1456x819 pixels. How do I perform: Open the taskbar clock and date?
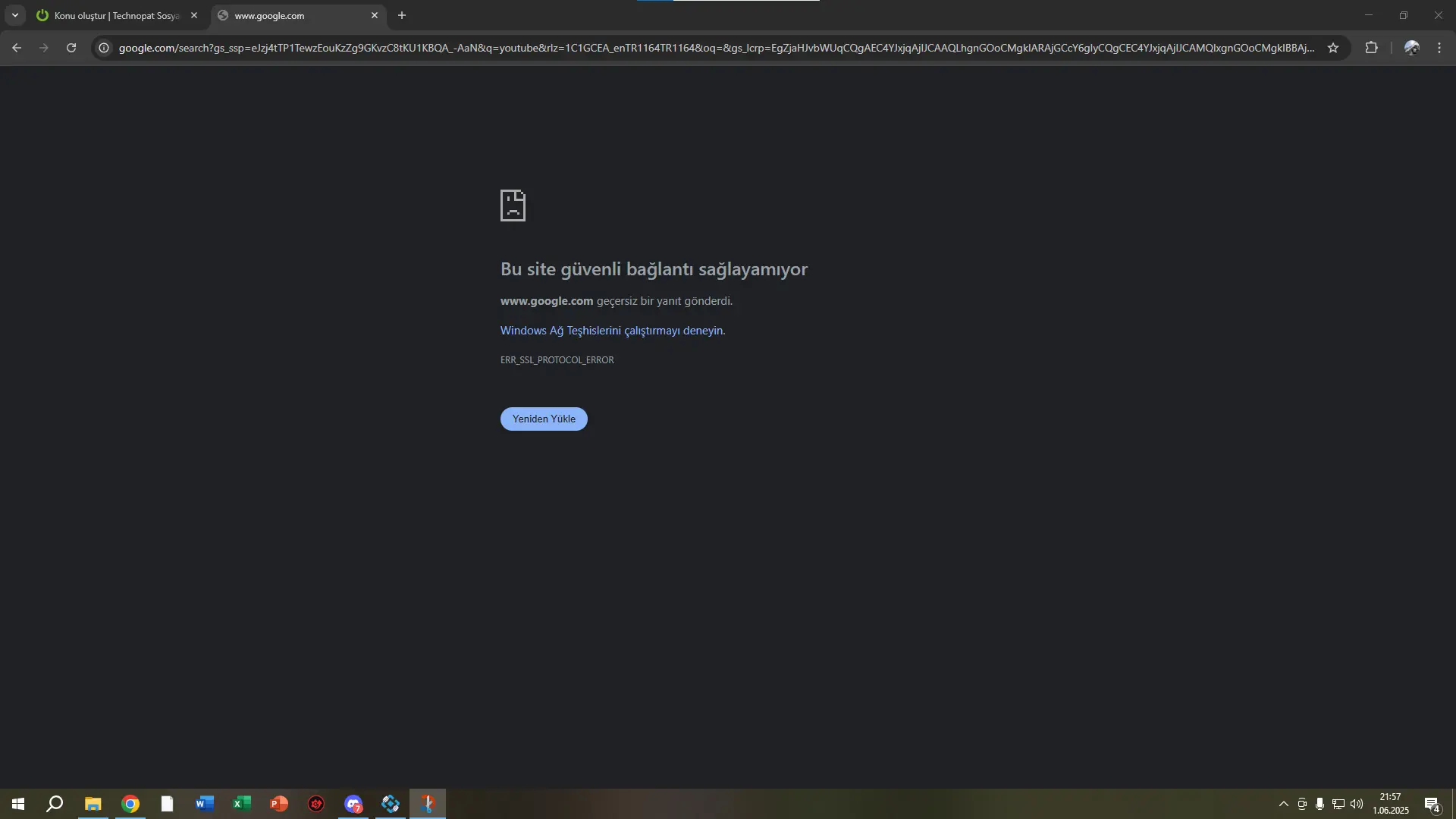click(1390, 804)
